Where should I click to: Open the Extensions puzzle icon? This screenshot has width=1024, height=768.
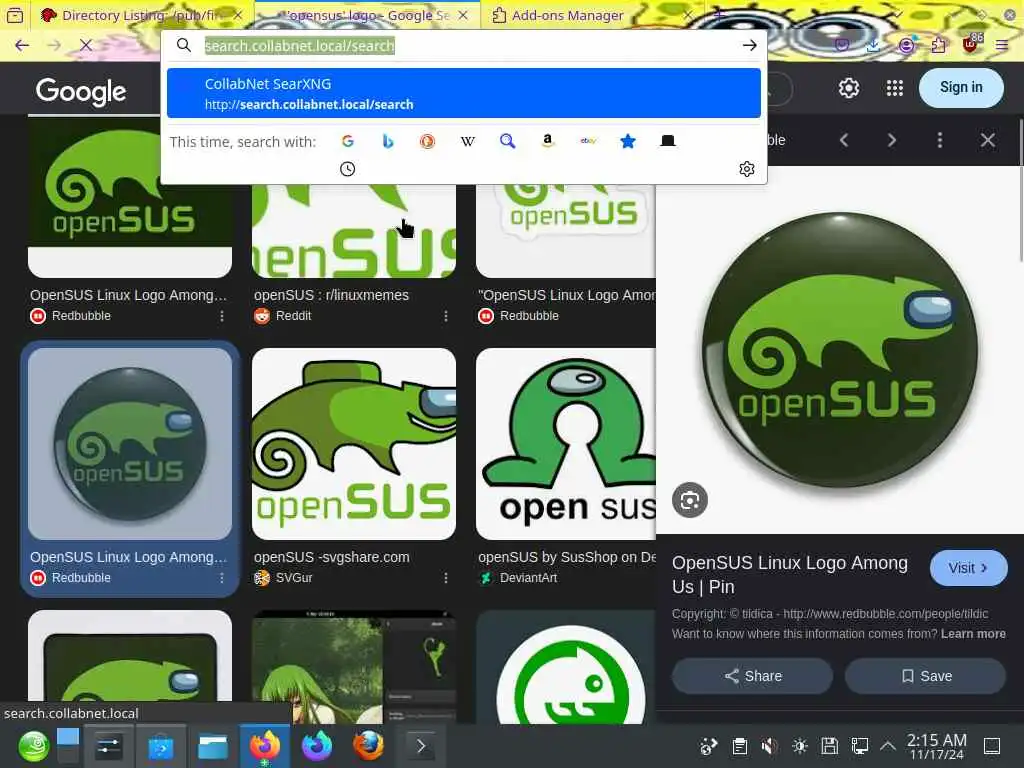(938, 45)
